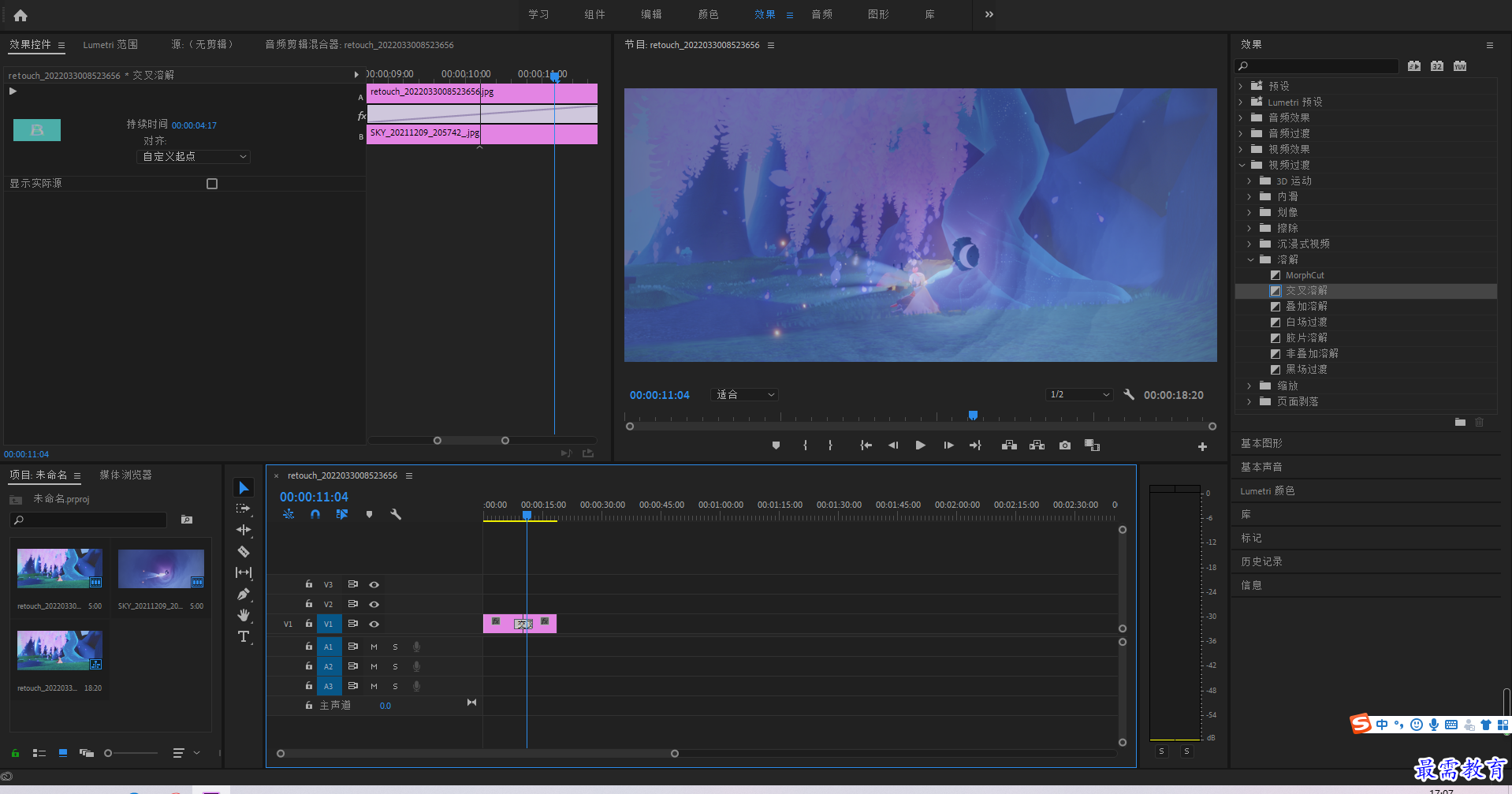Screen dimensions: 1512x794
Task: Collapse the 溶解 folder
Action: [x=1249, y=259]
